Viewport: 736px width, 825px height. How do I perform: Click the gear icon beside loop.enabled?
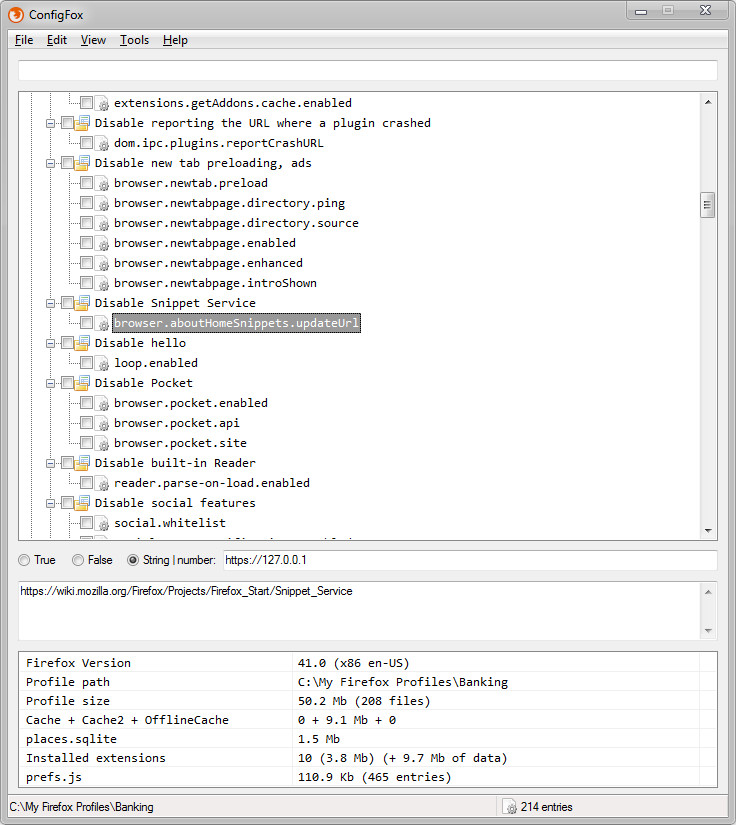coord(103,364)
